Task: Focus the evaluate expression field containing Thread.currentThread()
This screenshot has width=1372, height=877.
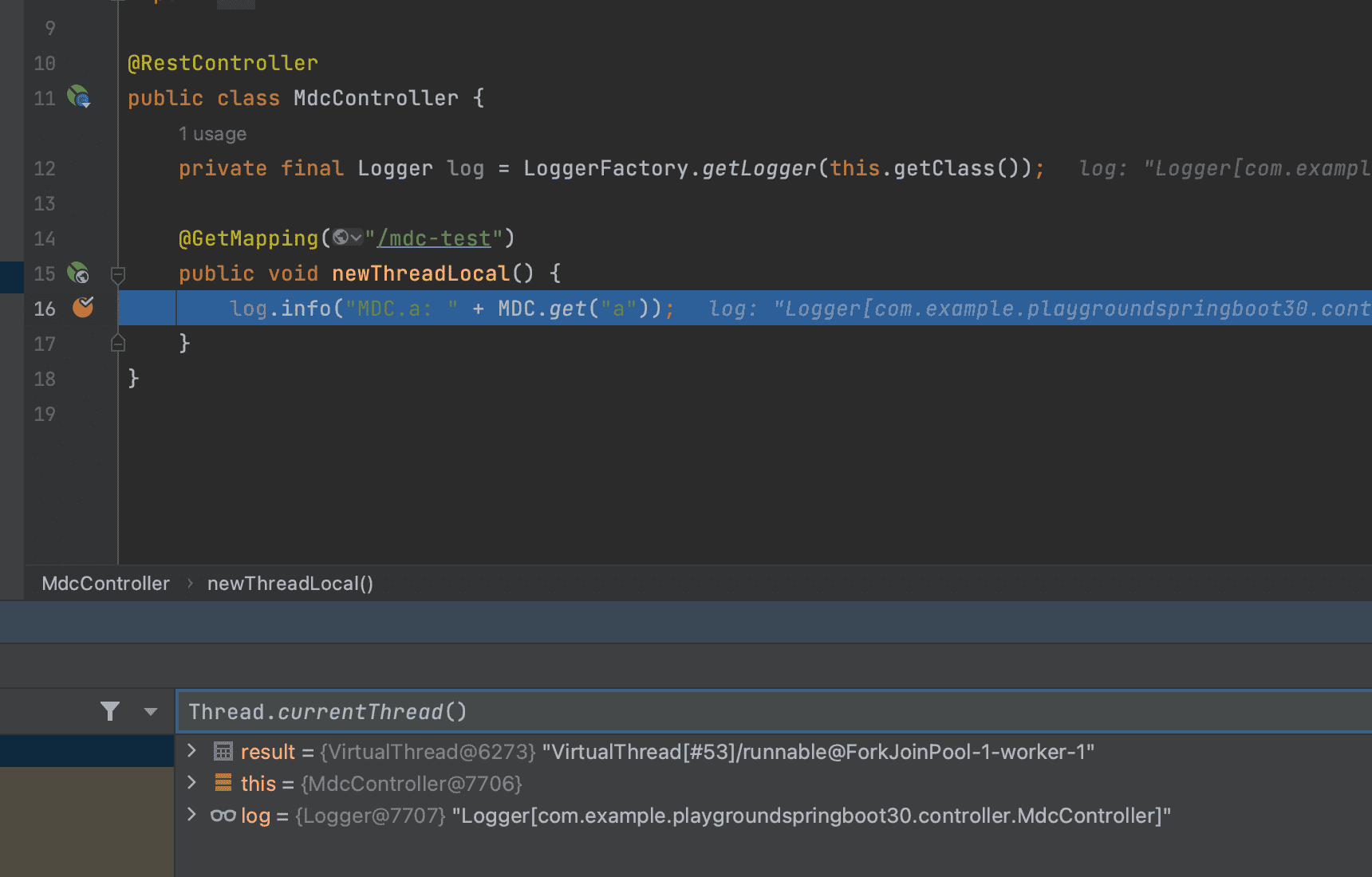Action: 774,711
